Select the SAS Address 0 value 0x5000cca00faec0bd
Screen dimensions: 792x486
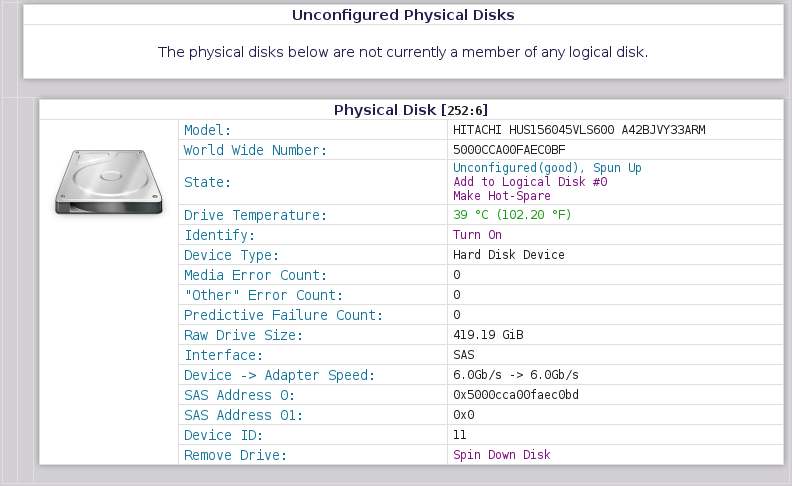click(515, 395)
